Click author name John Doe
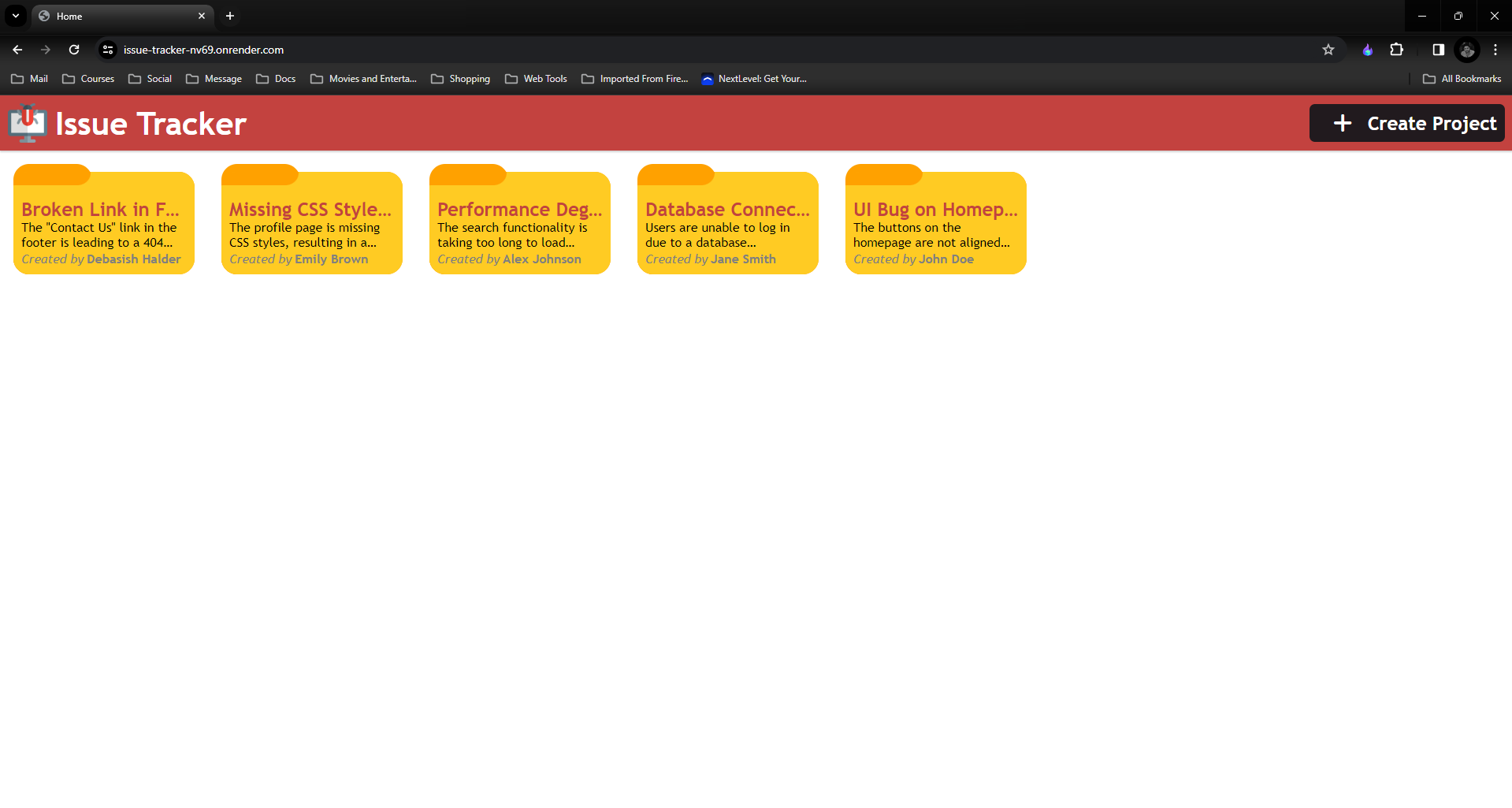The image size is (1512, 808). click(946, 259)
